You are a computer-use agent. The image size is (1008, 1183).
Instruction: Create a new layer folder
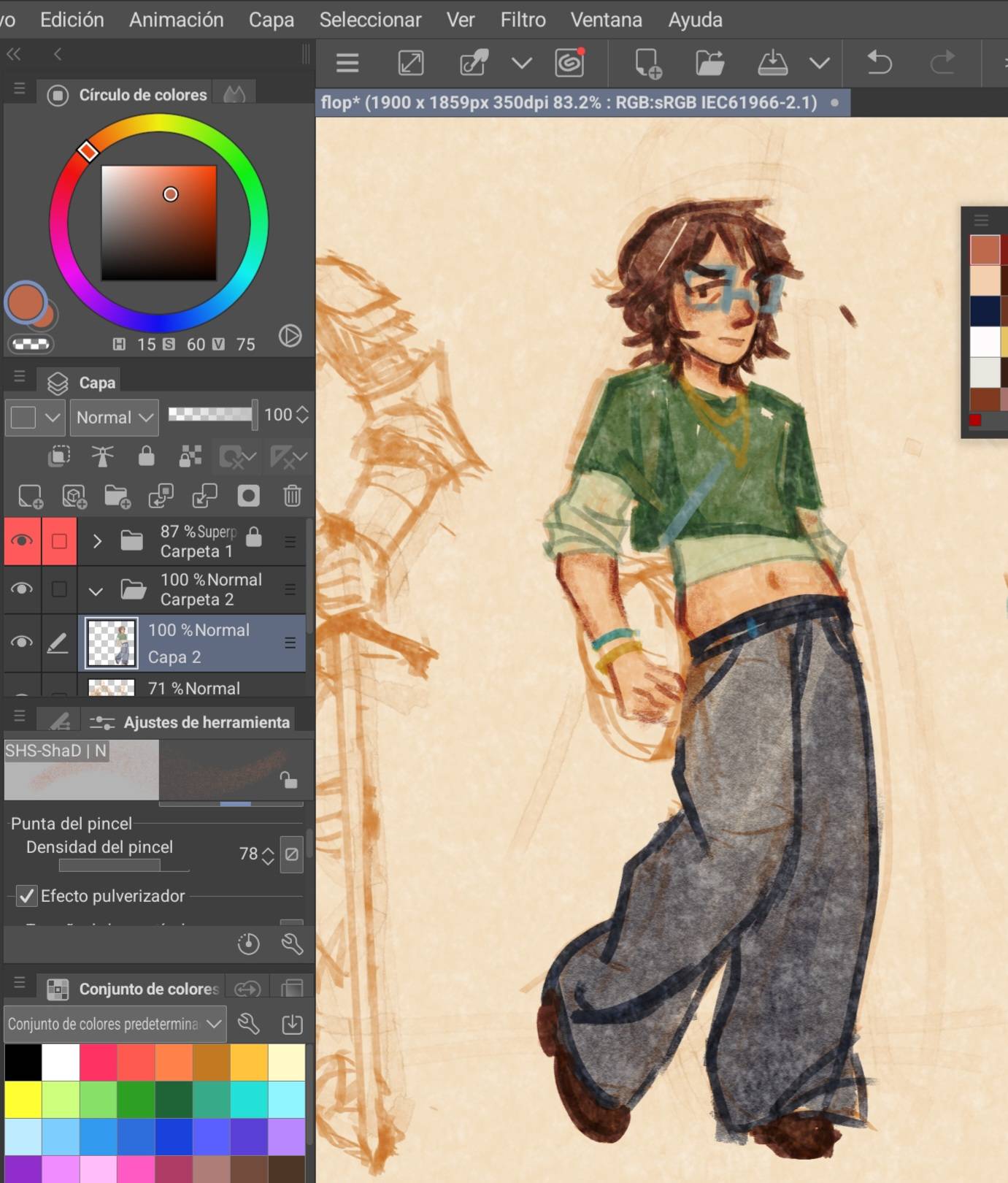[x=117, y=497]
